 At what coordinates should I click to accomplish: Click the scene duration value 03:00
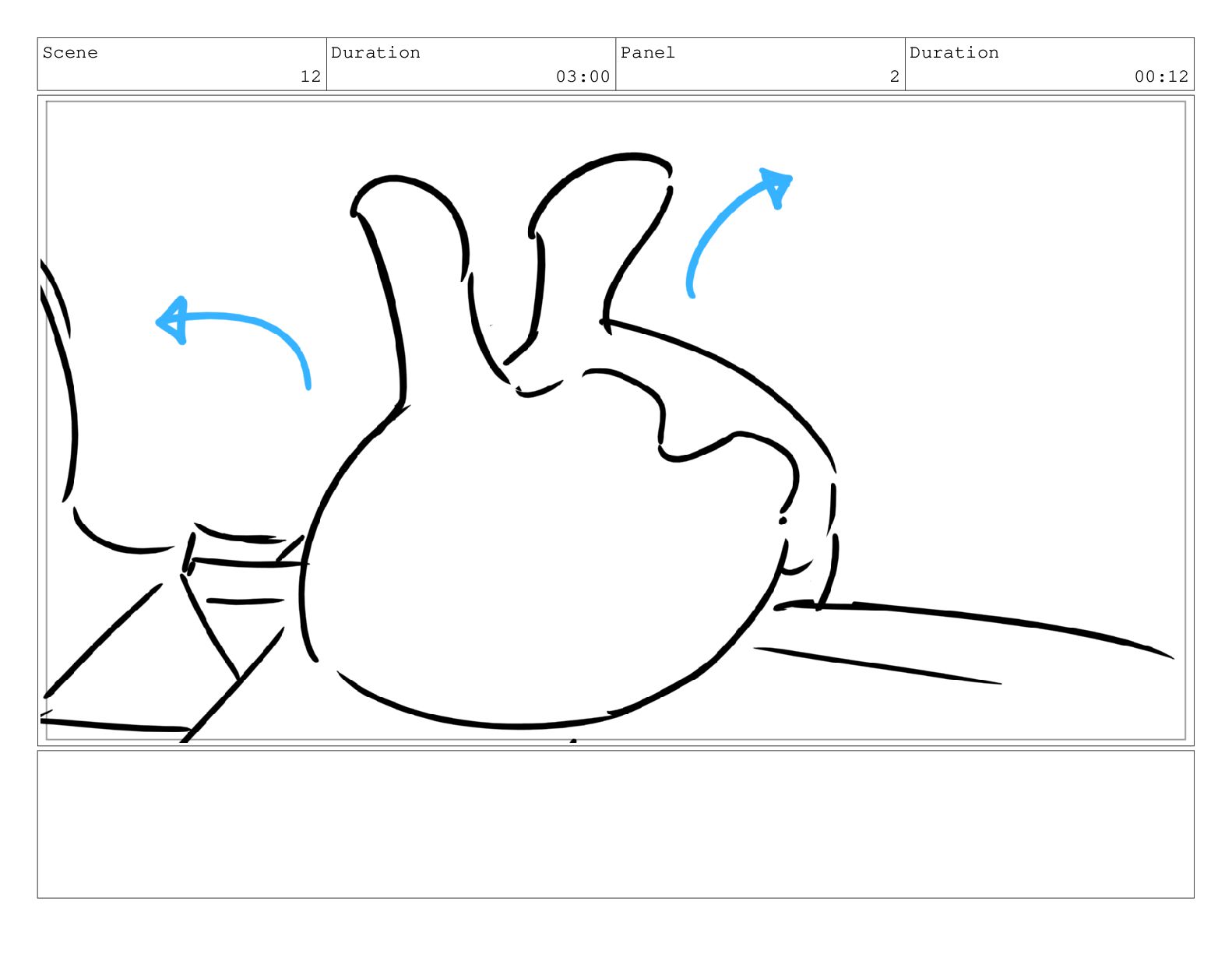(x=583, y=76)
